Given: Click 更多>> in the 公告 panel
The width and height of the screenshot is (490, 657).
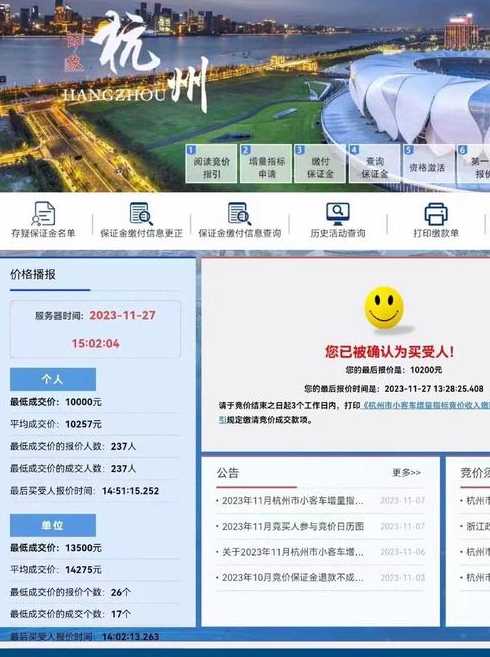Looking at the screenshot, I should pyautogui.click(x=406, y=473).
